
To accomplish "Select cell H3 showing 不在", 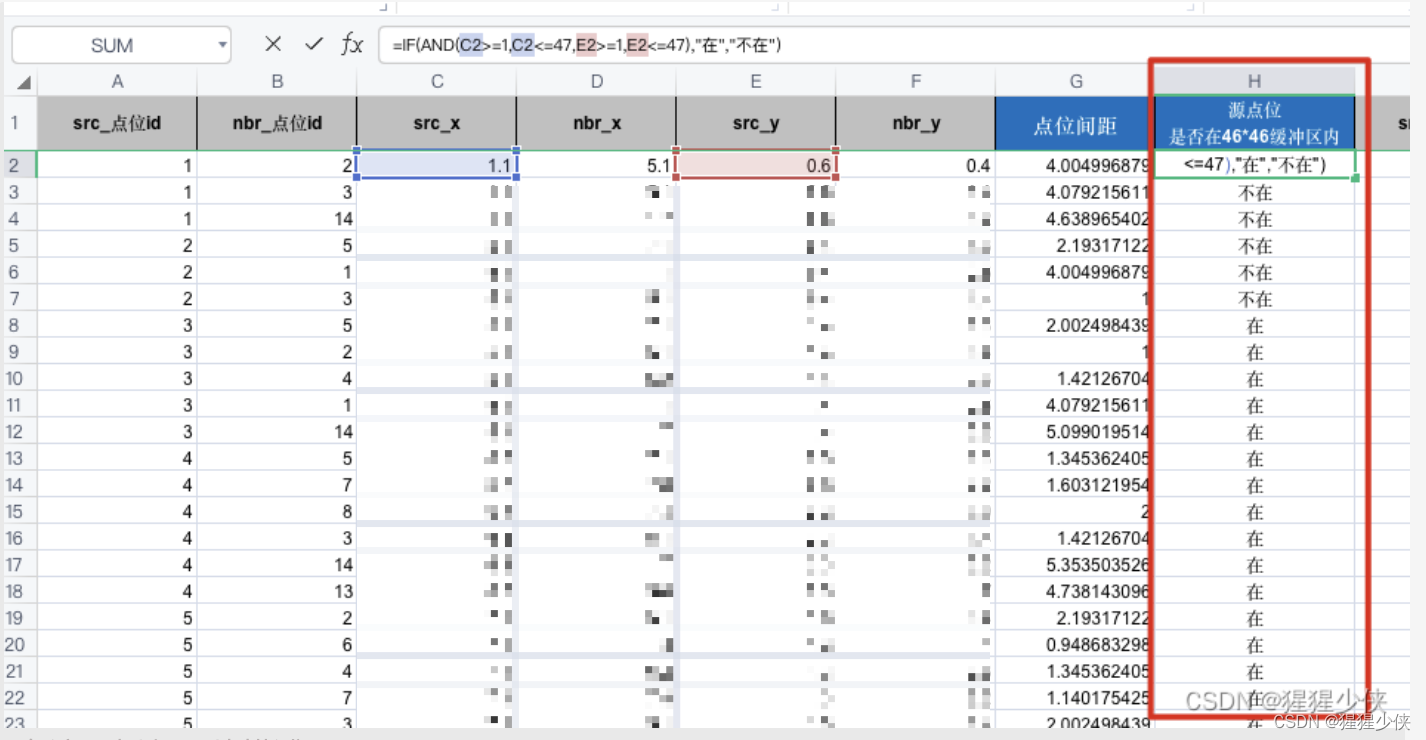I will pos(1255,192).
